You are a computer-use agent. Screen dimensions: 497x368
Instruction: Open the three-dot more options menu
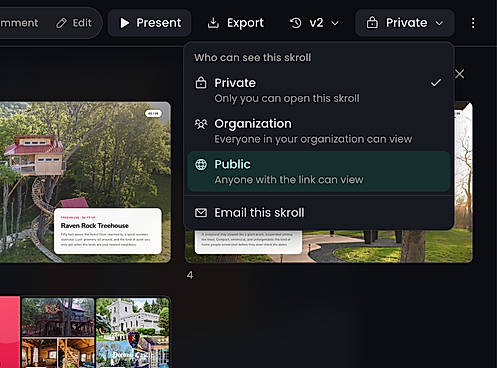(473, 23)
